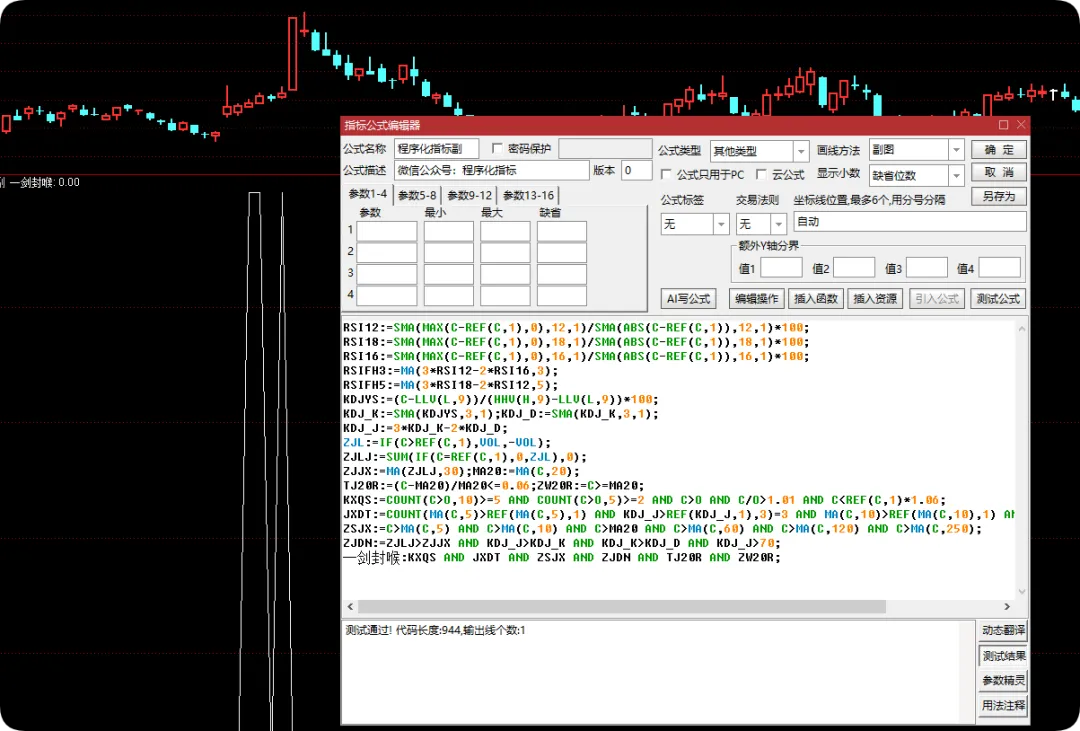The width and height of the screenshot is (1080, 731).
Task: Tick the 公式只用于PC checkbox
Action: click(x=665, y=174)
